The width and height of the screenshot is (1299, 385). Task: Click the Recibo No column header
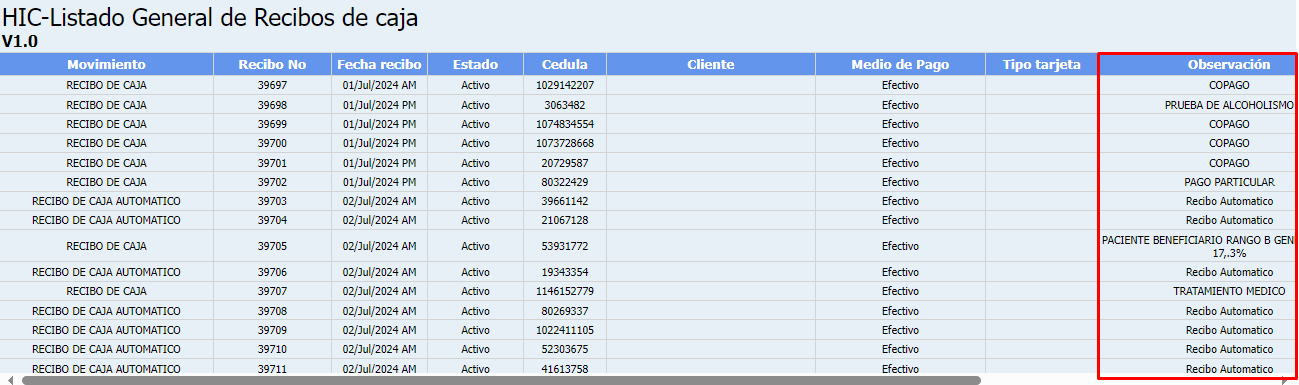(272, 64)
